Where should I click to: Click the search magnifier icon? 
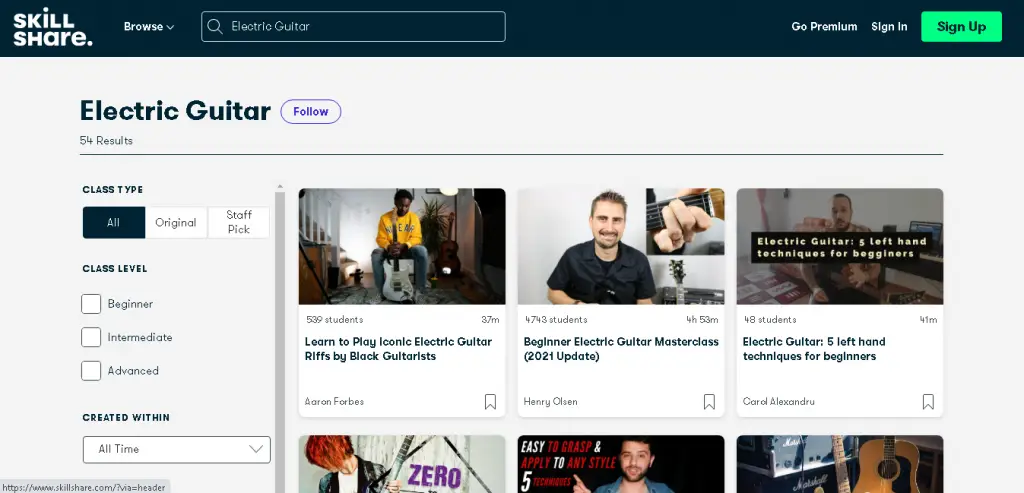click(215, 27)
